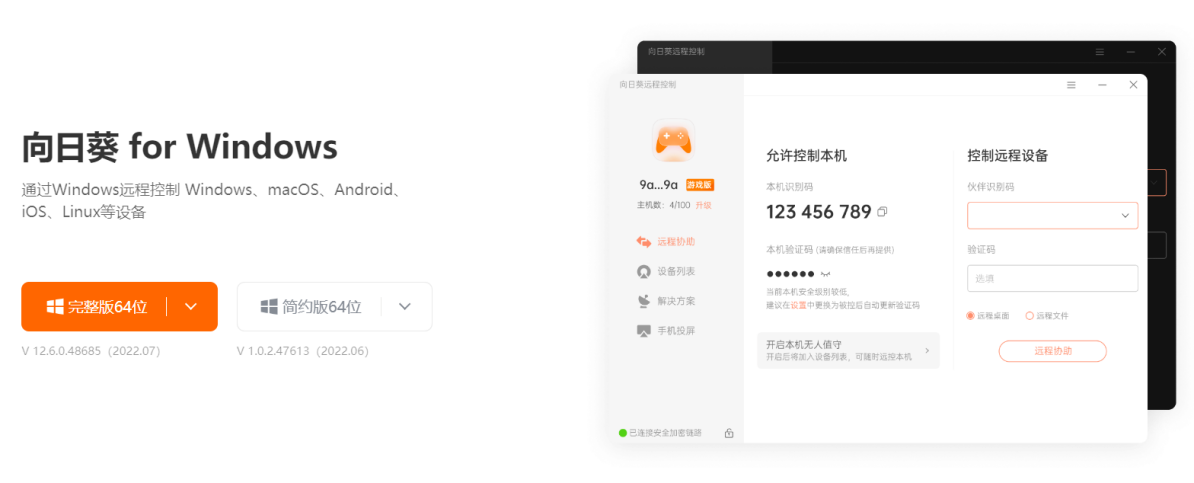Image resolution: width=1194 pixels, height=483 pixels.
Task: Click the 主机数: 4/100 text
Action: pos(663,206)
